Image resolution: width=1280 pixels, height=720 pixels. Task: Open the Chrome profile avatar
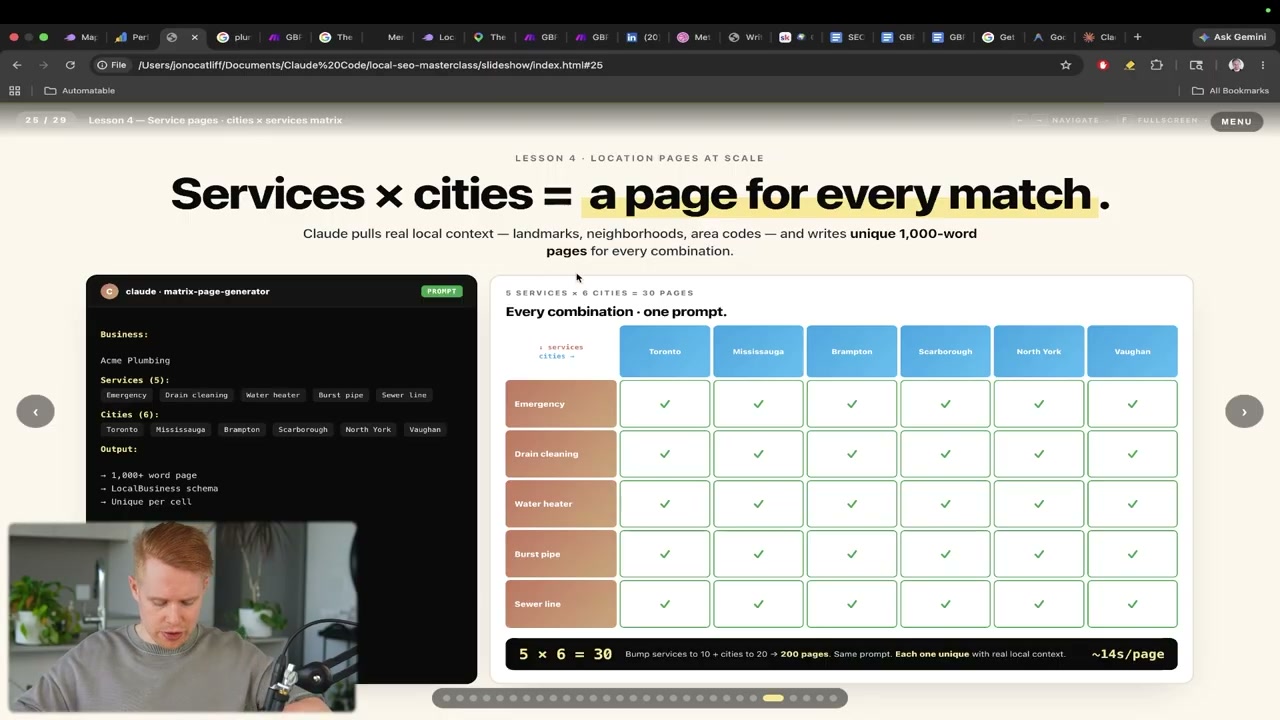(x=1236, y=65)
